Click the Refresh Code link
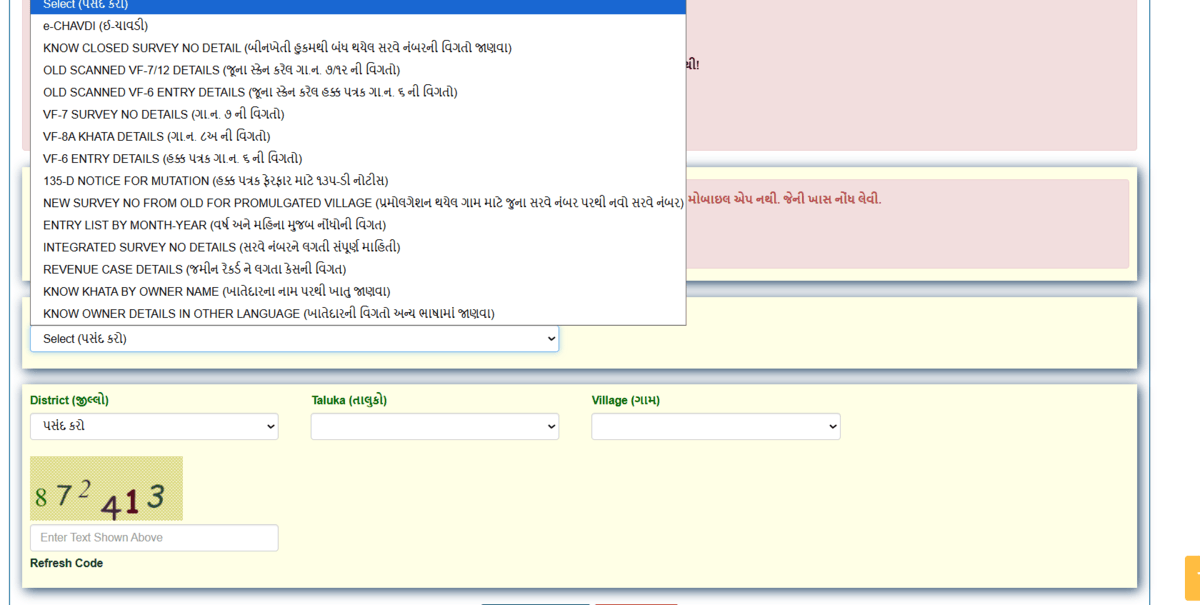 [66, 563]
